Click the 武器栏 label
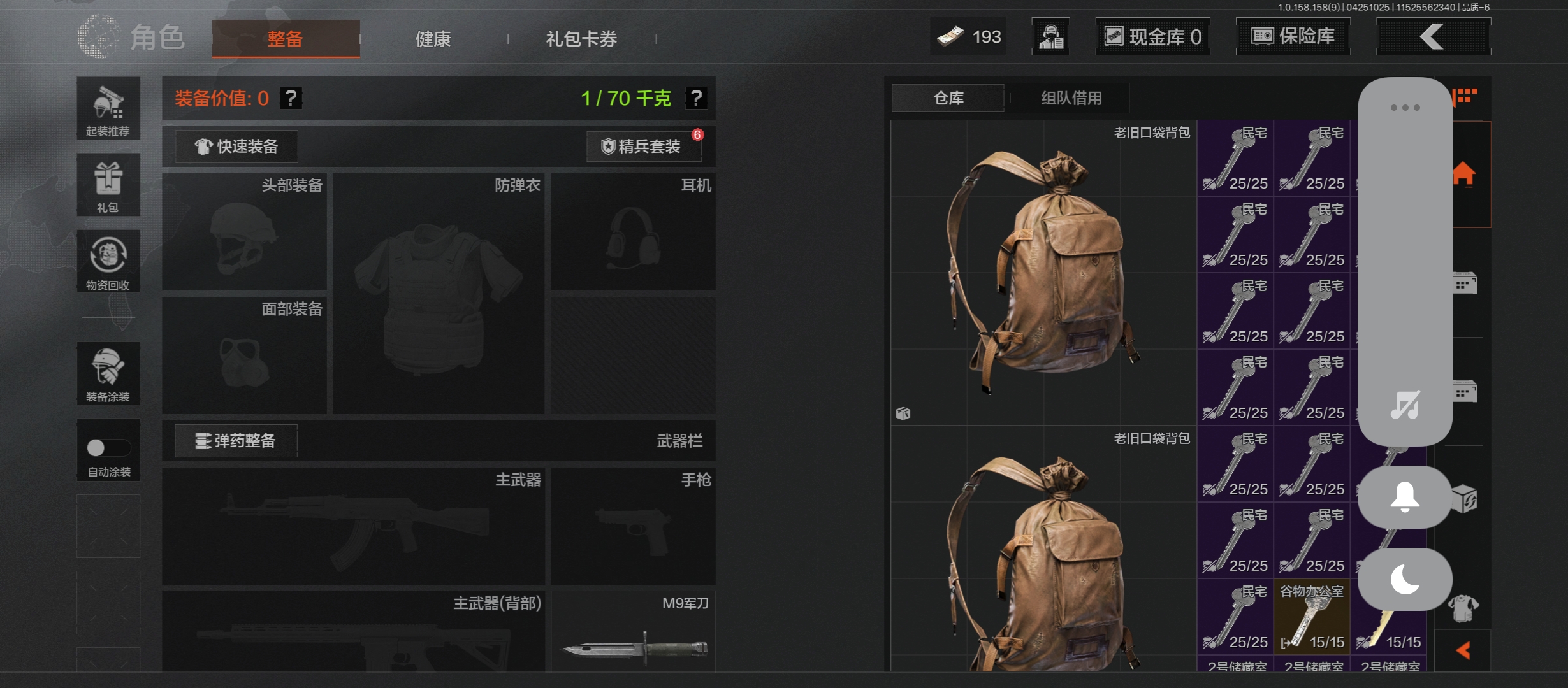Screen dimensions: 1568x688 pos(679,441)
